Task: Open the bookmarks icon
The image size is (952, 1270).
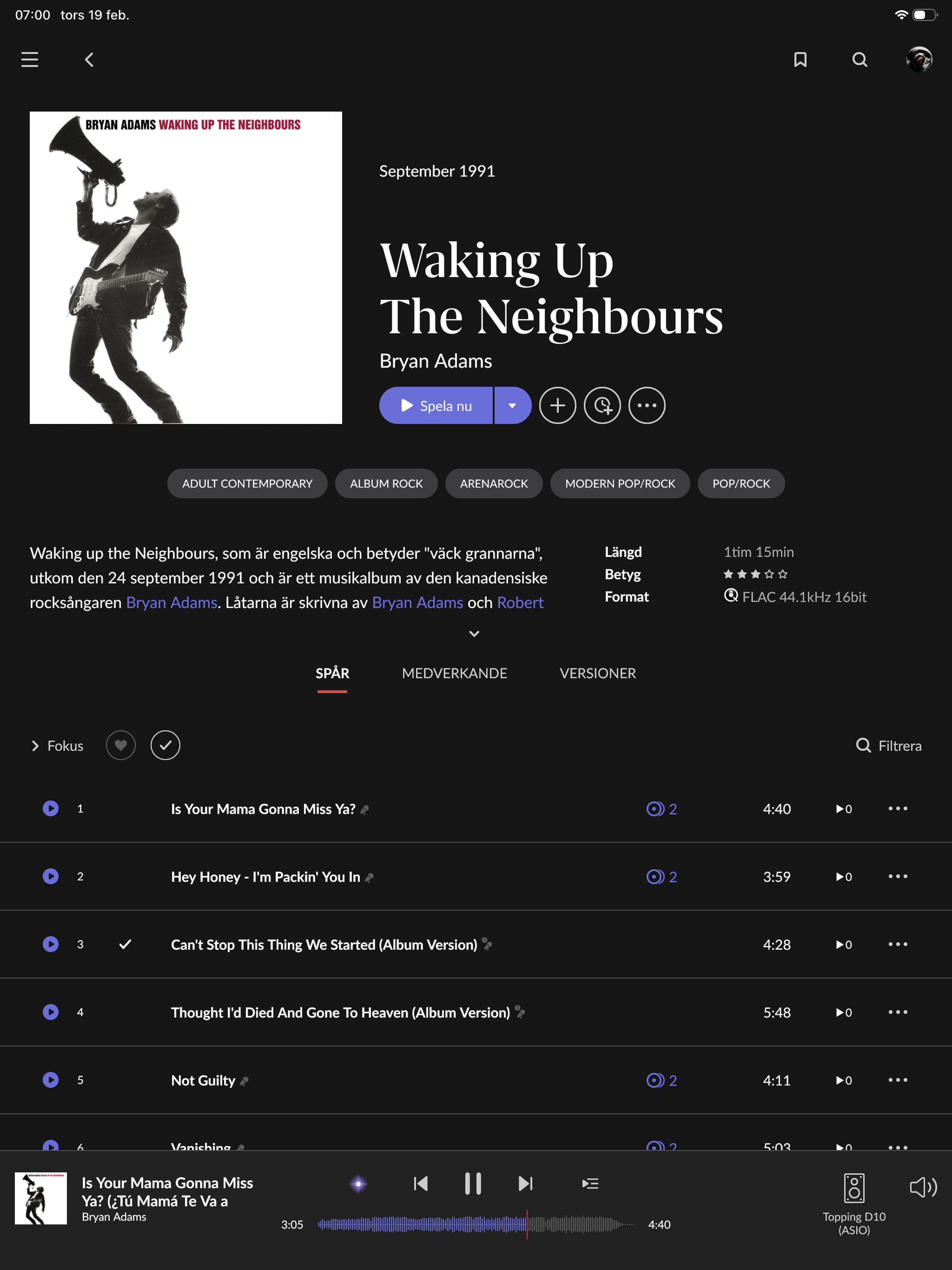Action: 800,60
